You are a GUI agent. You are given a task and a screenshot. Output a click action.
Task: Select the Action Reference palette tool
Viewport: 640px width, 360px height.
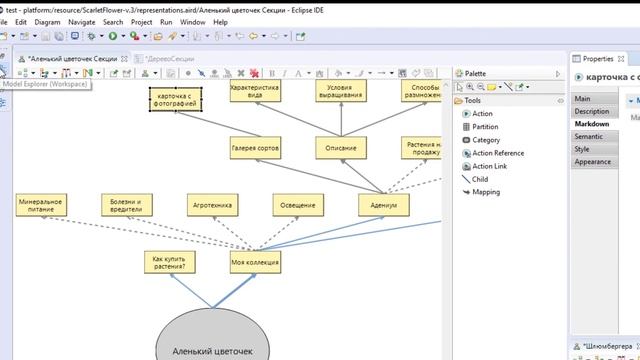tap(493, 153)
